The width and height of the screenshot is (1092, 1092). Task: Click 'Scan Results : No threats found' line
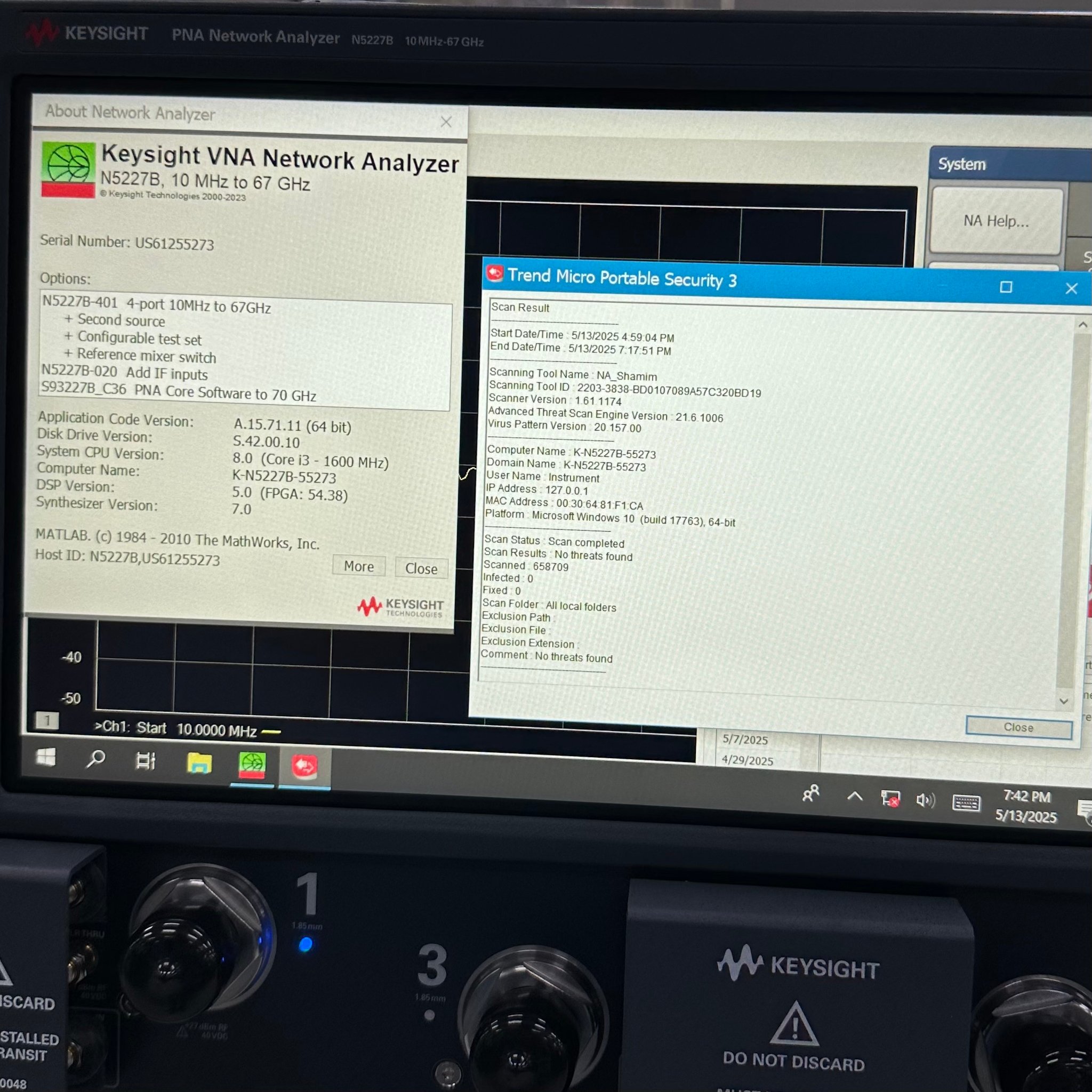(x=558, y=555)
